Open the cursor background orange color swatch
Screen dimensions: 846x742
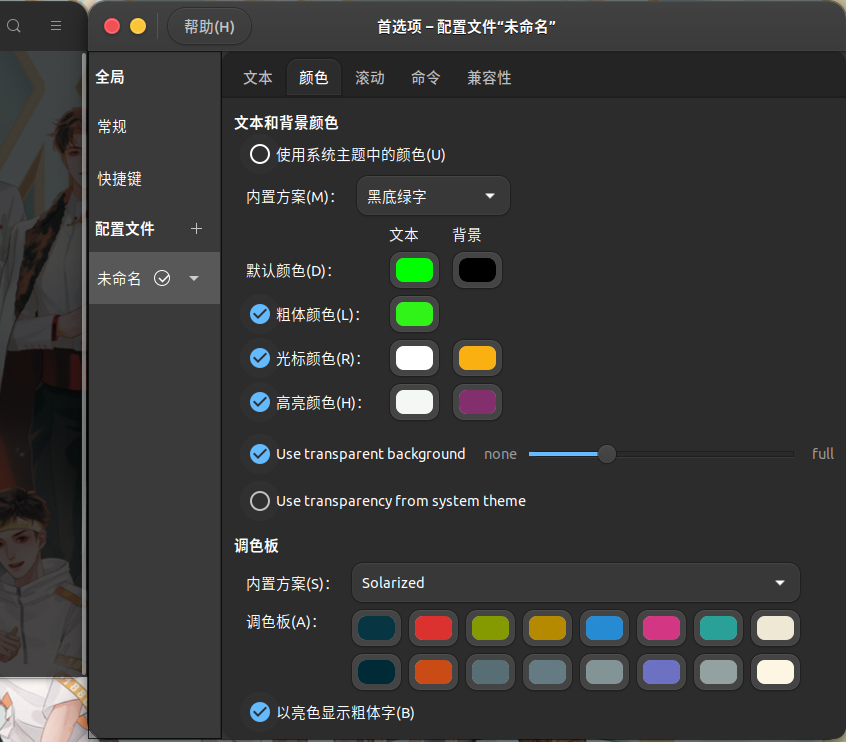pyautogui.click(x=477, y=358)
